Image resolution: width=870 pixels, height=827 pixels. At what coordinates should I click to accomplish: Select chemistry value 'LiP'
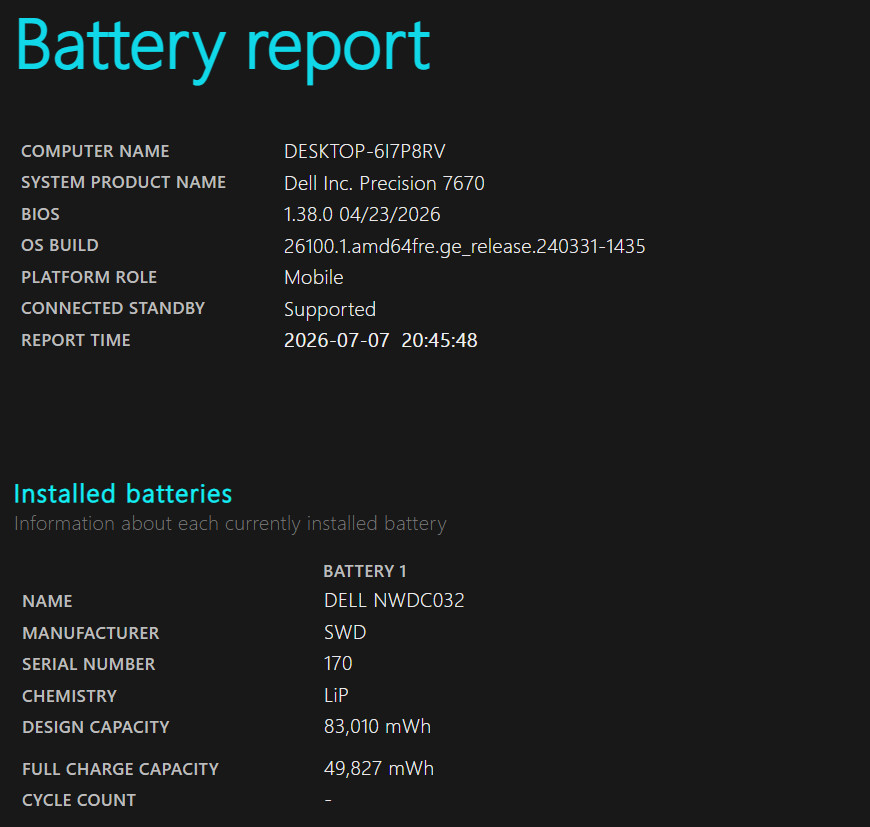(336, 695)
